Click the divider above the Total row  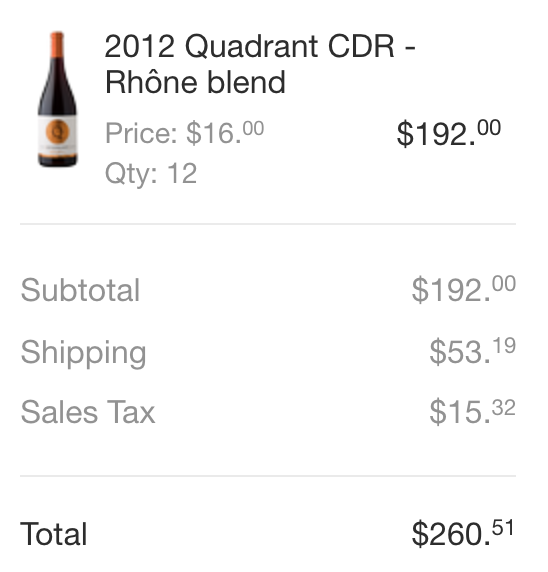pos(268,476)
